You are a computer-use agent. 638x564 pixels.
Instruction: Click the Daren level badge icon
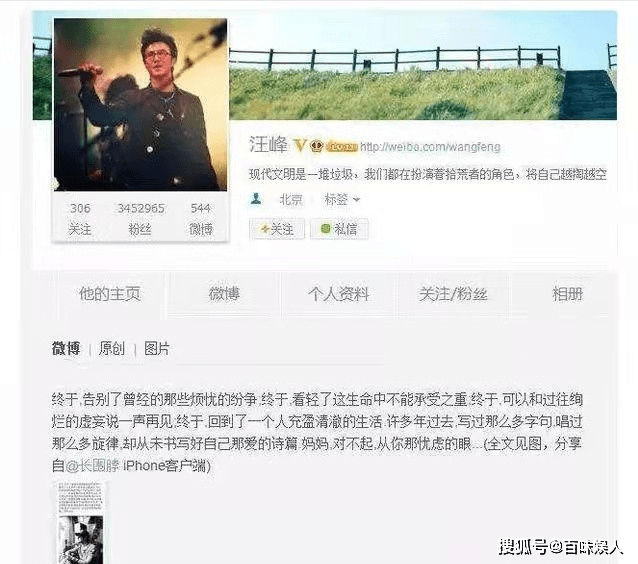pos(342,146)
